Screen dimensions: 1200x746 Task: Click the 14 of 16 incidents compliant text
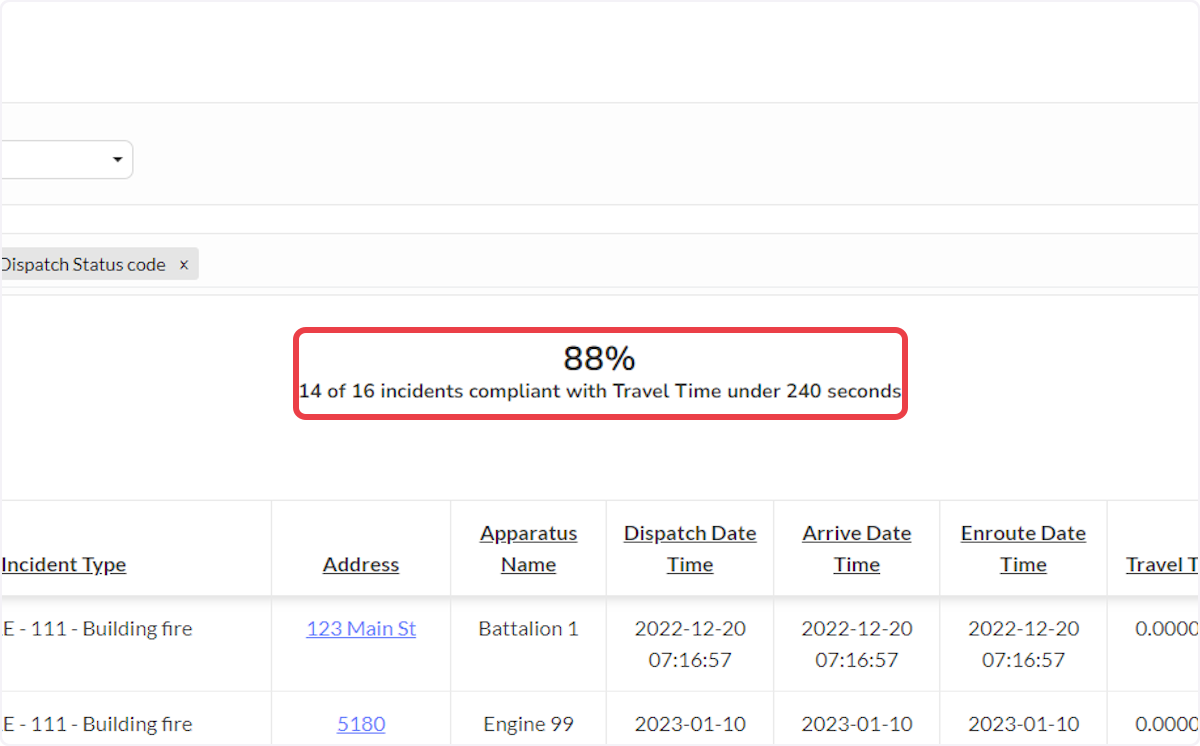click(600, 391)
